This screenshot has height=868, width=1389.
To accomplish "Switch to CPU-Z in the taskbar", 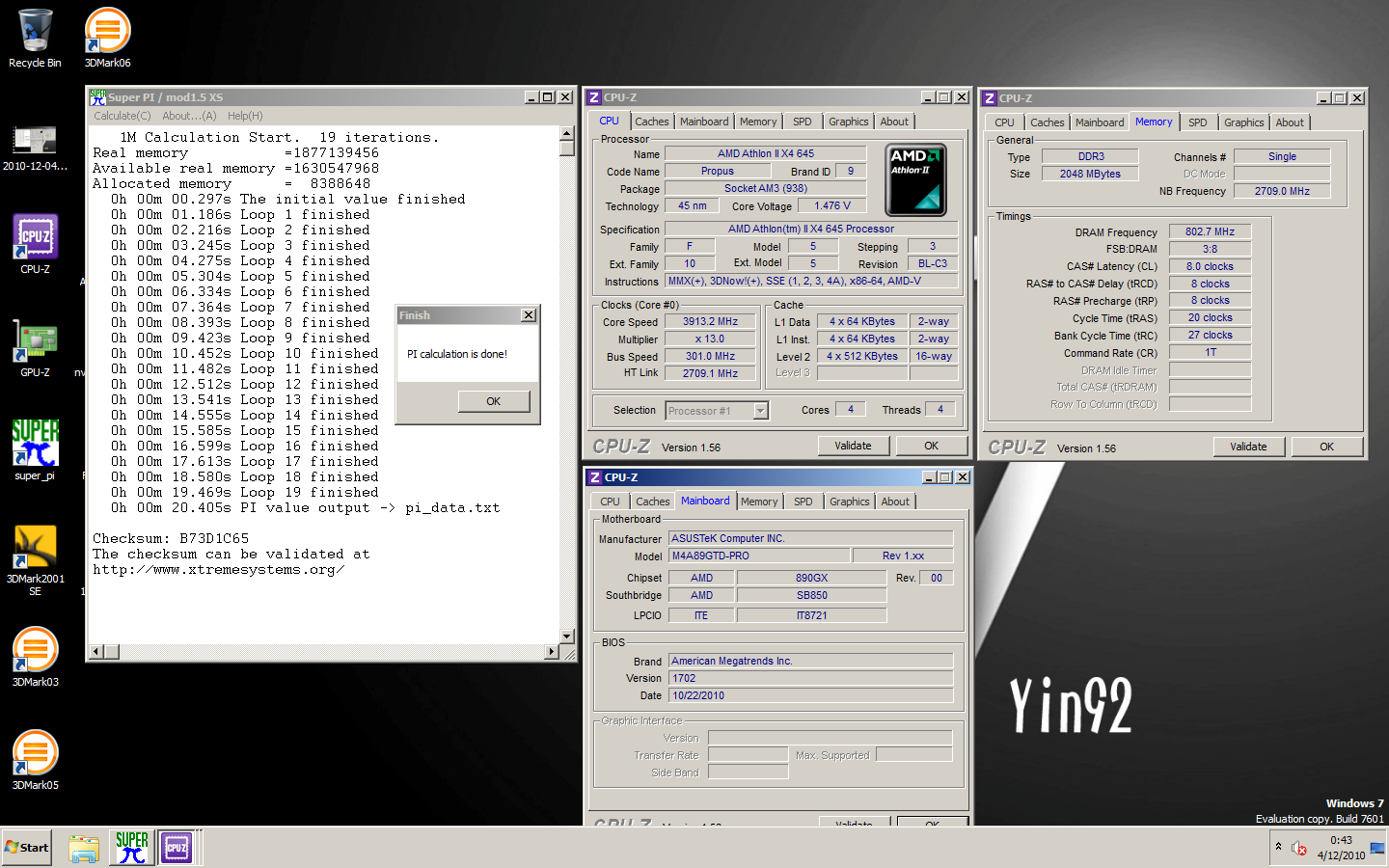I will point(177,848).
